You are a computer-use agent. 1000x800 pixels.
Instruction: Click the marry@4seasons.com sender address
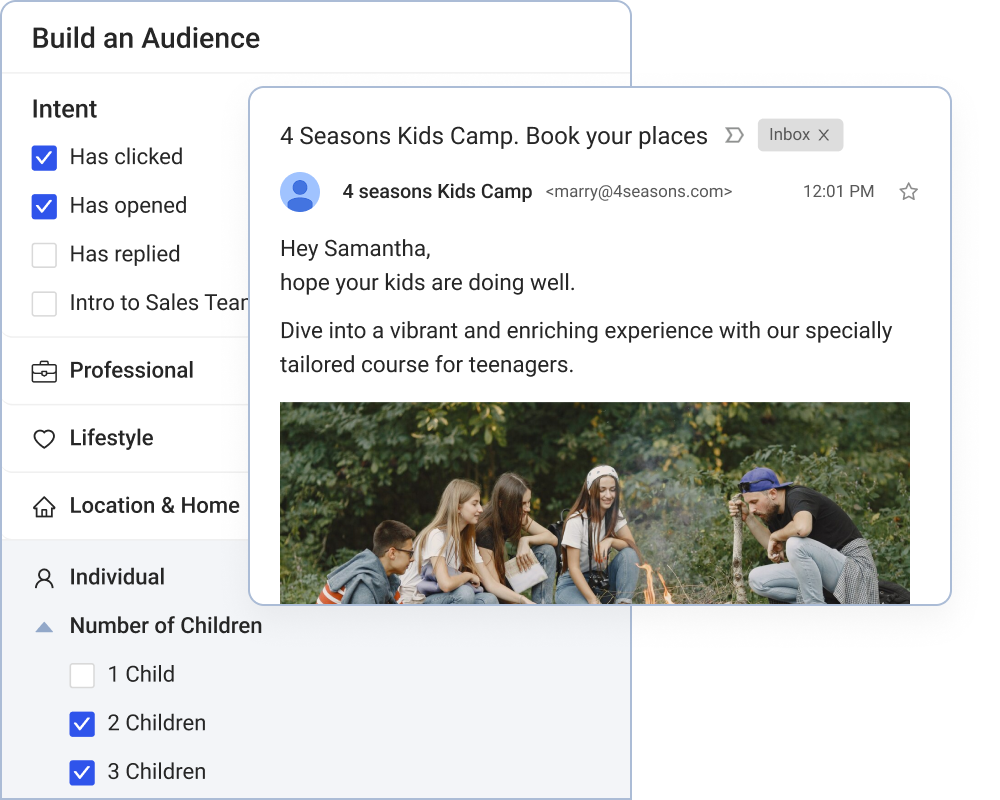tap(638, 192)
